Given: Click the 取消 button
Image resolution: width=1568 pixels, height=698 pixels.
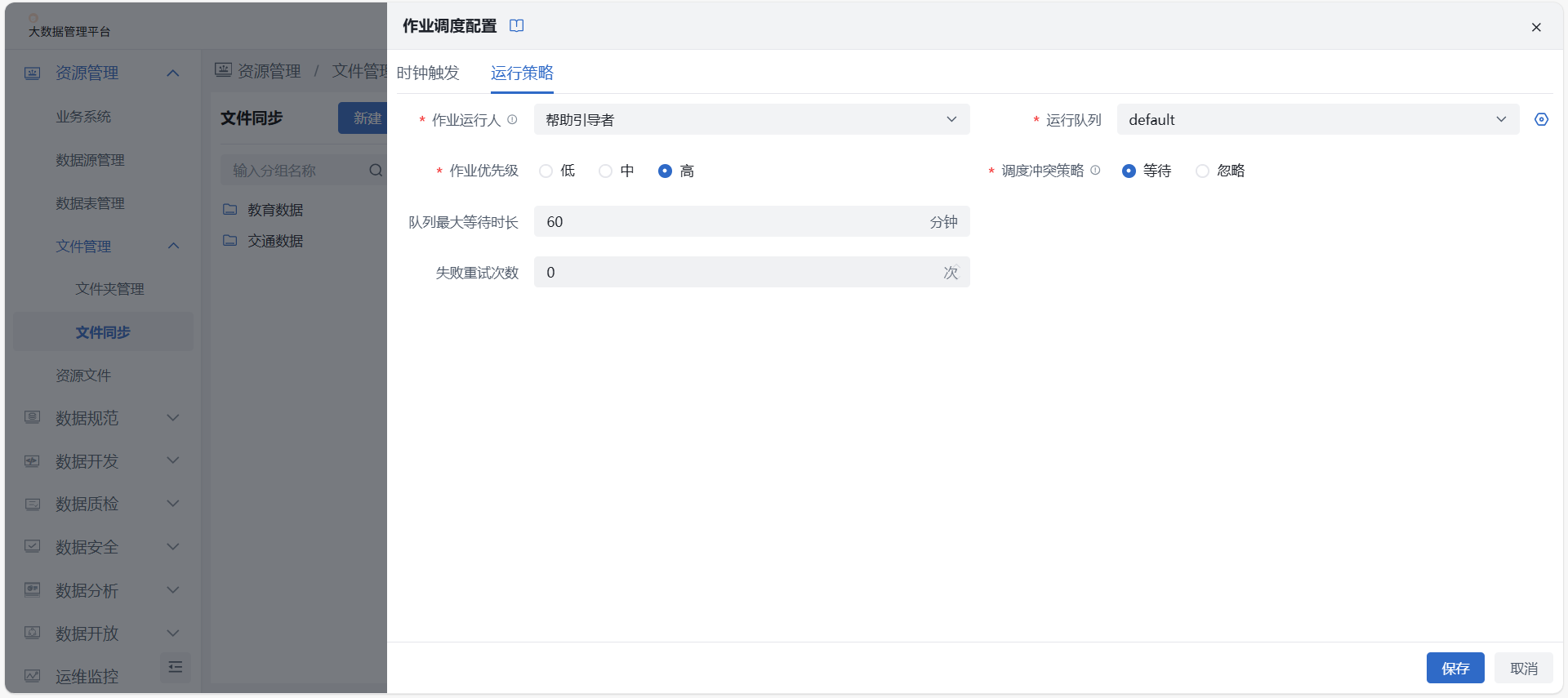Looking at the screenshot, I should (1524, 668).
